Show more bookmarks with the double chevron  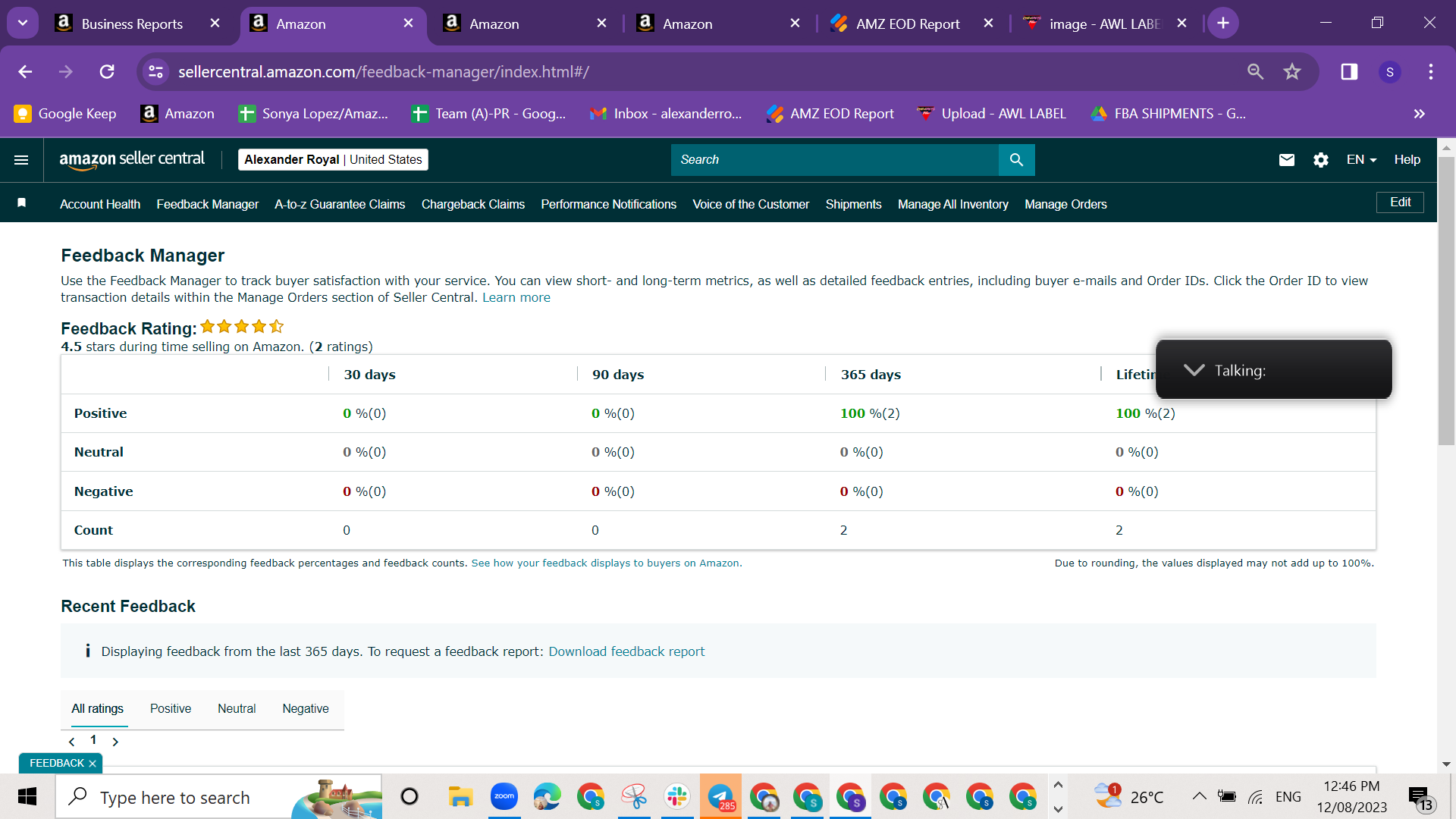coord(1420,114)
